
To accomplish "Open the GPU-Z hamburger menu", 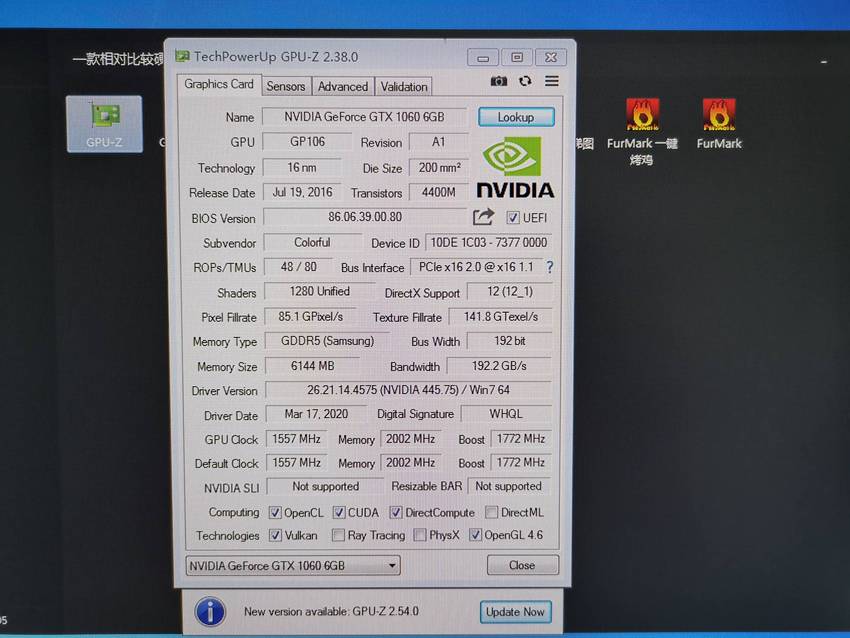I will pyautogui.click(x=551, y=81).
